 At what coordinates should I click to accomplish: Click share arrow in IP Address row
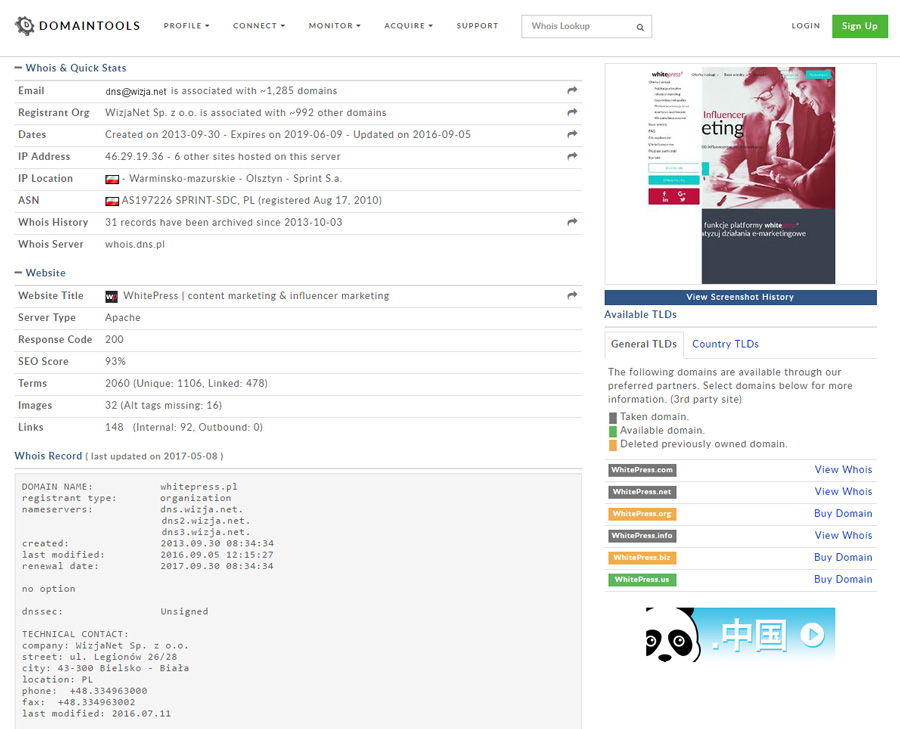tap(572, 157)
